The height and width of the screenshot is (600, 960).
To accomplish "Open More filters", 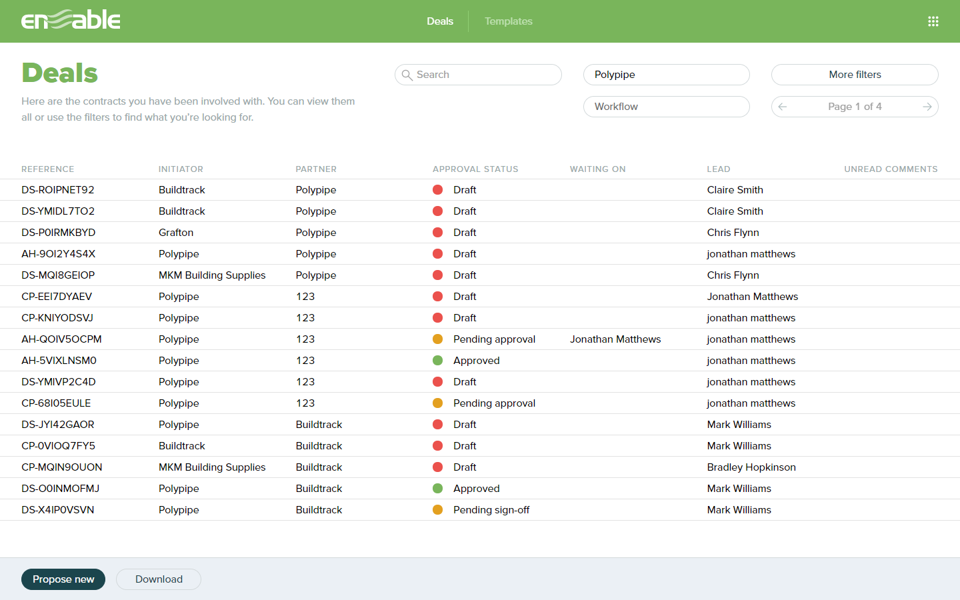I will tap(854, 74).
